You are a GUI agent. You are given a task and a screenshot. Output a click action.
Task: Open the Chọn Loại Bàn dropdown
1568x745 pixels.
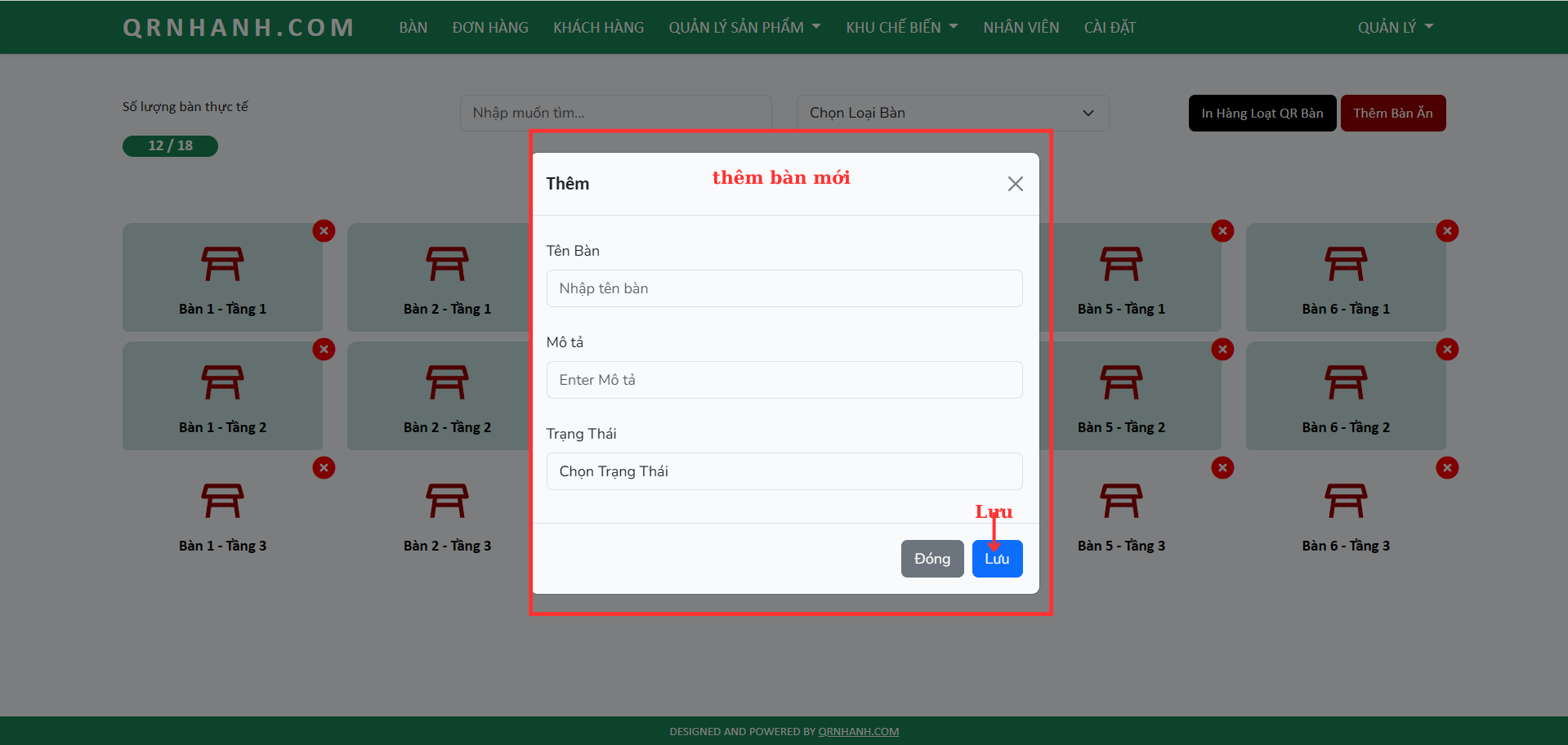[952, 113]
